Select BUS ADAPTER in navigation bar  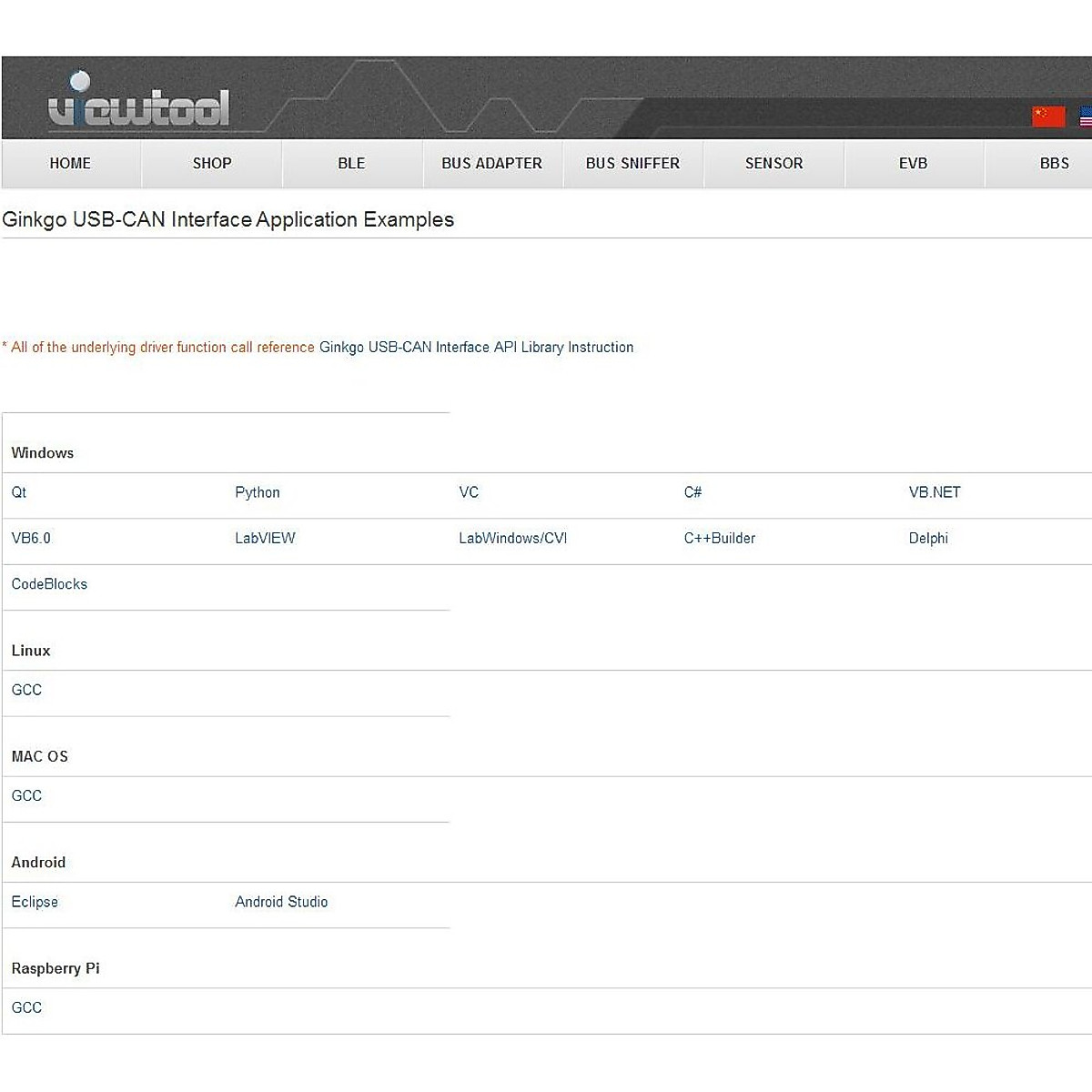click(491, 164)
